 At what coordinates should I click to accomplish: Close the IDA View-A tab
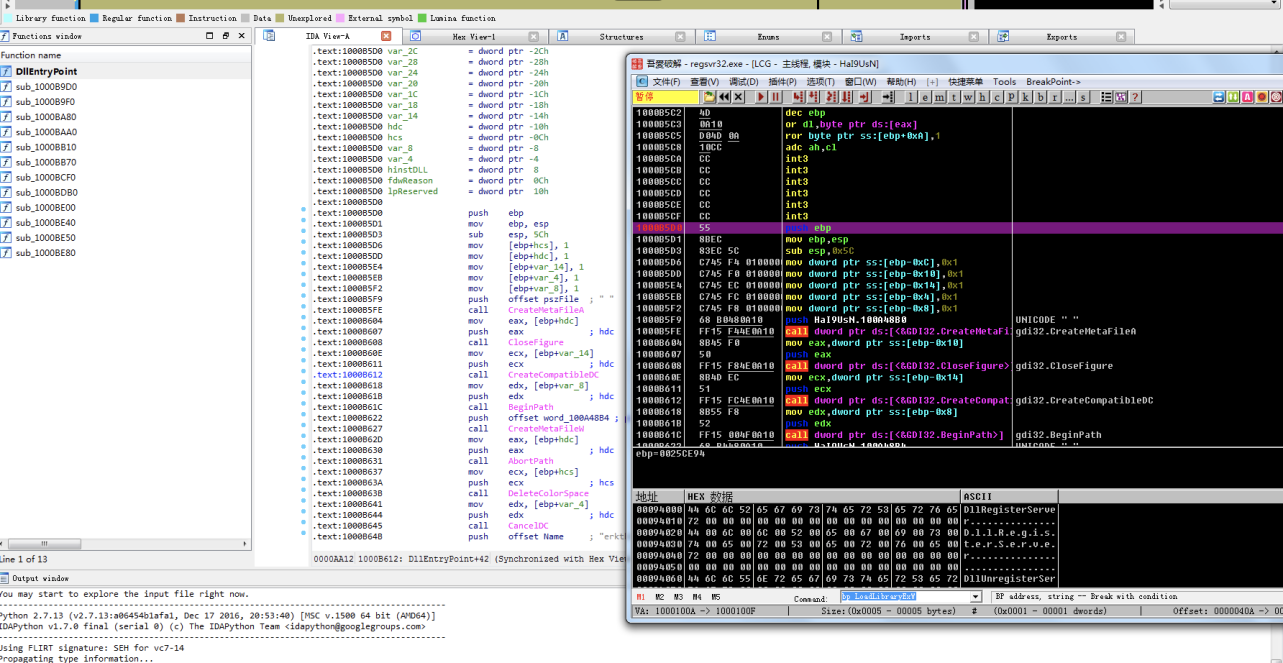pos(386,36)
